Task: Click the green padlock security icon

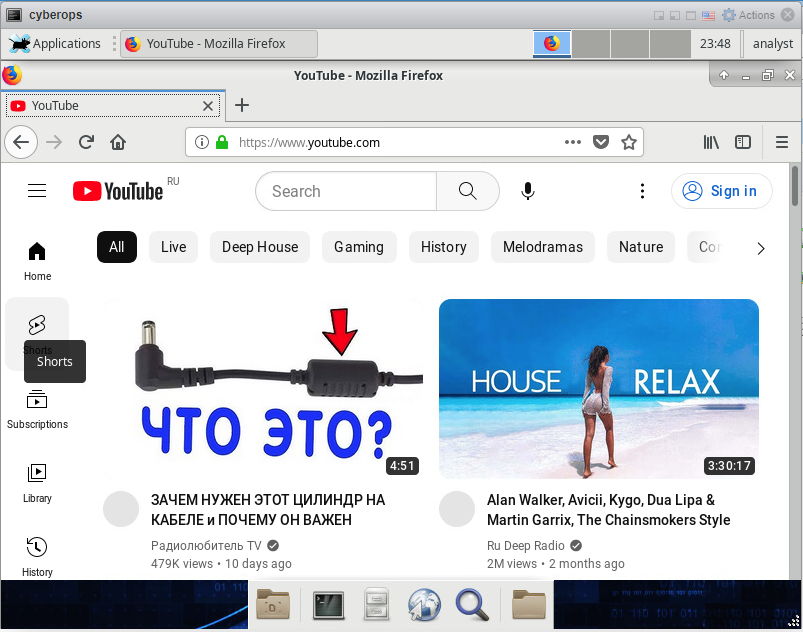Action: tap(222, 142)
